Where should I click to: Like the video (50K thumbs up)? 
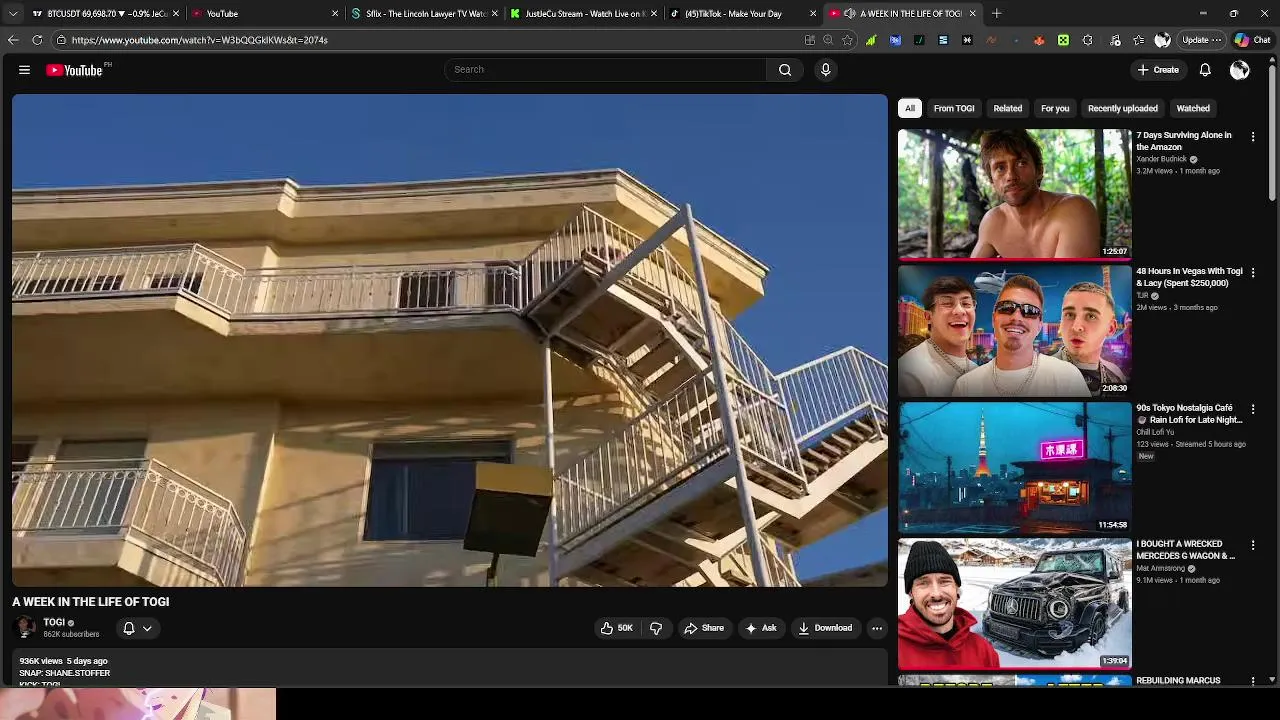[617, 628]
